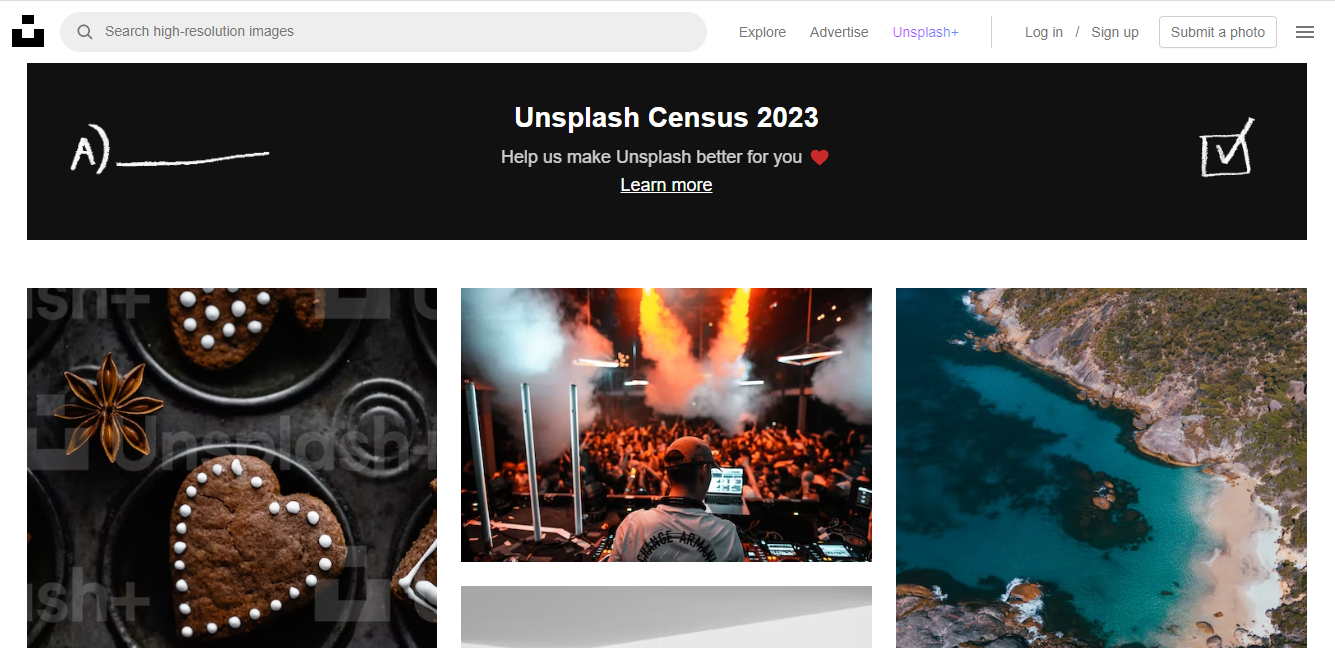The height and width of the screenshot is (648, 1335).
Task: Open the DJ concert crowd photo
Action: coord(666,425)
